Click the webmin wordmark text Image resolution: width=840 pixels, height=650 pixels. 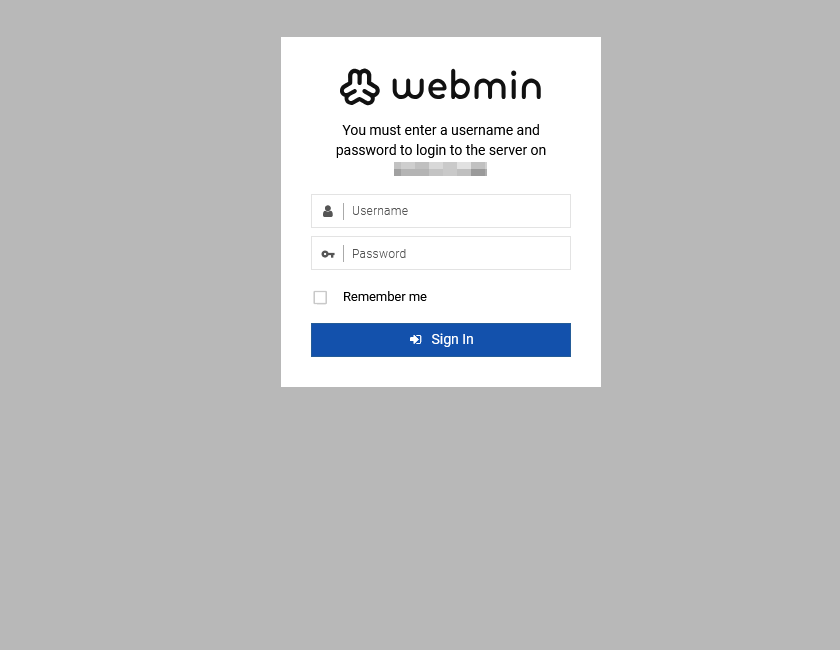tap(467, 85)
